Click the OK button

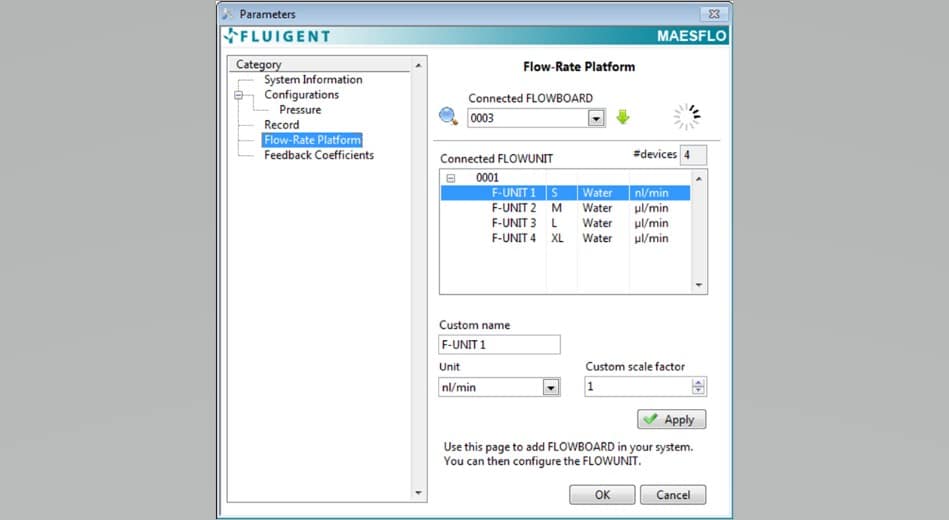pos(602,495)
